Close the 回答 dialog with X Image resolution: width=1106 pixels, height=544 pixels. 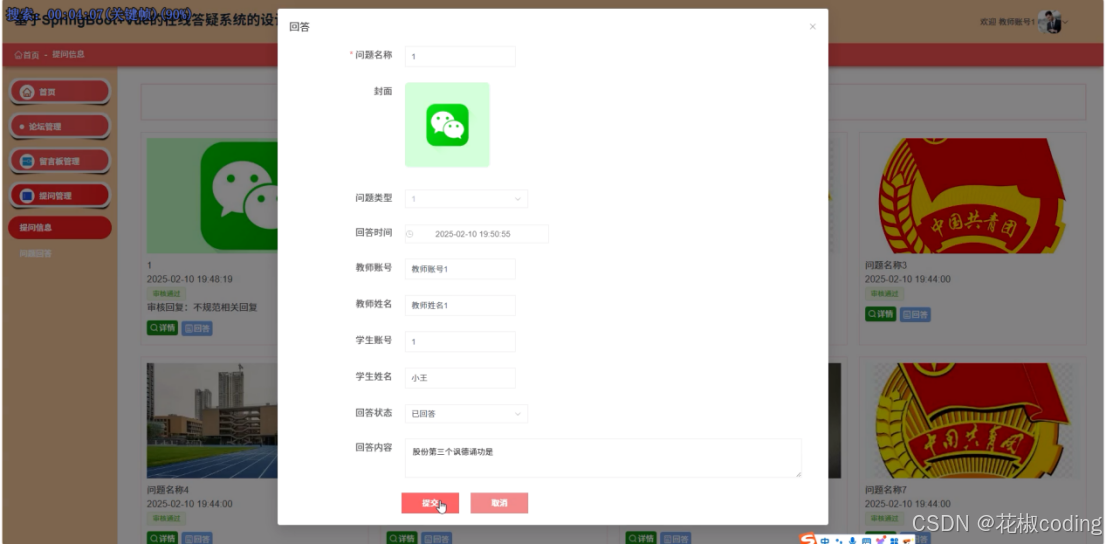pyautogui.click(x=813, y=27)
